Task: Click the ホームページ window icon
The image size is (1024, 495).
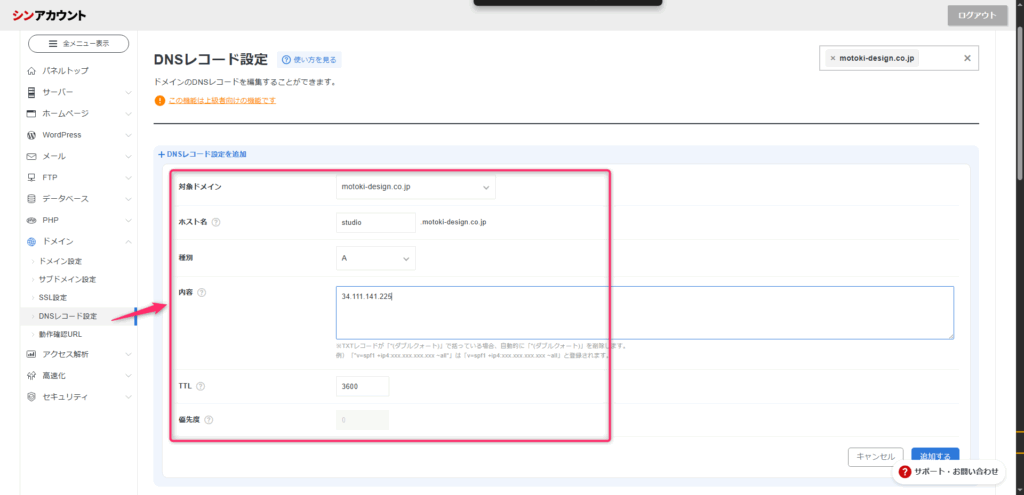Action: click(31, 114)
